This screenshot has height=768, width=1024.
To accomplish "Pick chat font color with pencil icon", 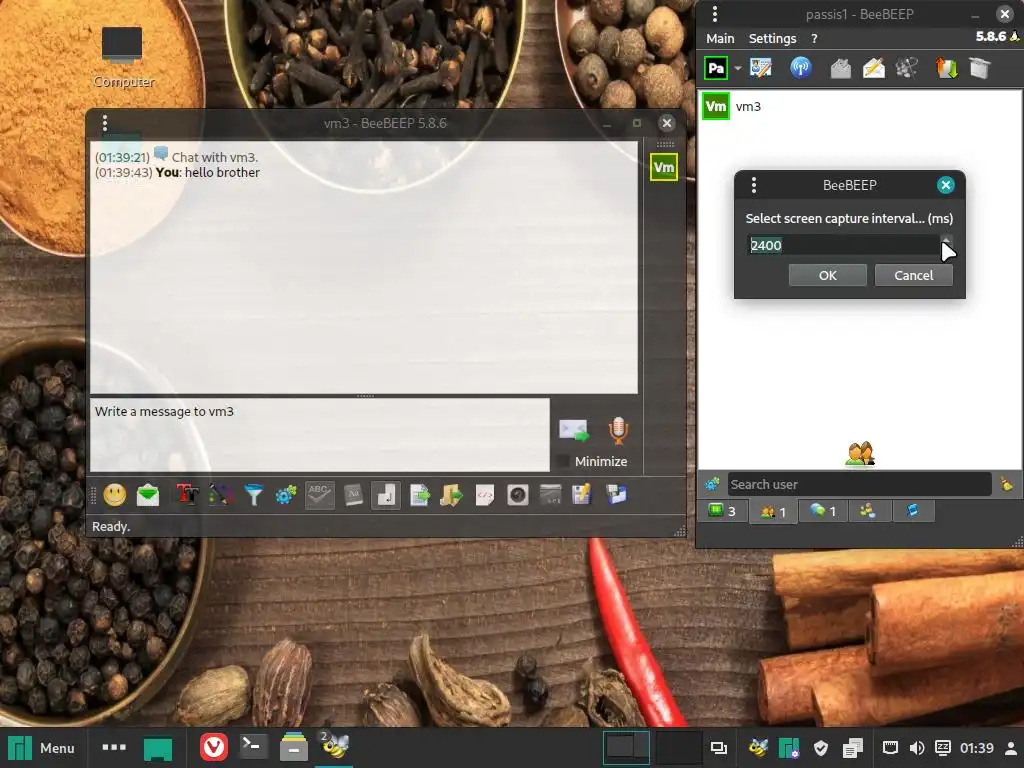I will (221, 495).
